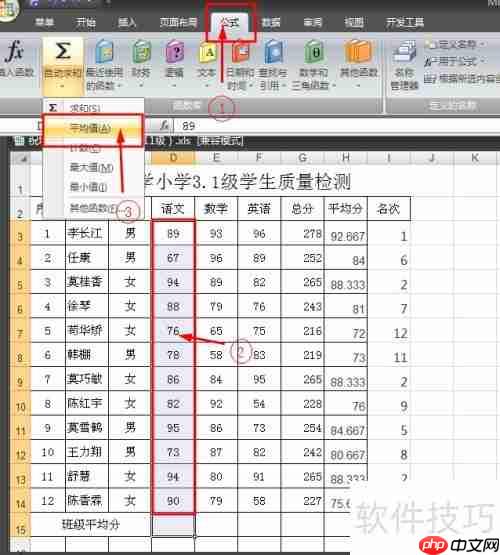Choose 平均值(A) Average from AutoSum menu
The width and height of the screenshot is (500, 555).
pos(93,128)
